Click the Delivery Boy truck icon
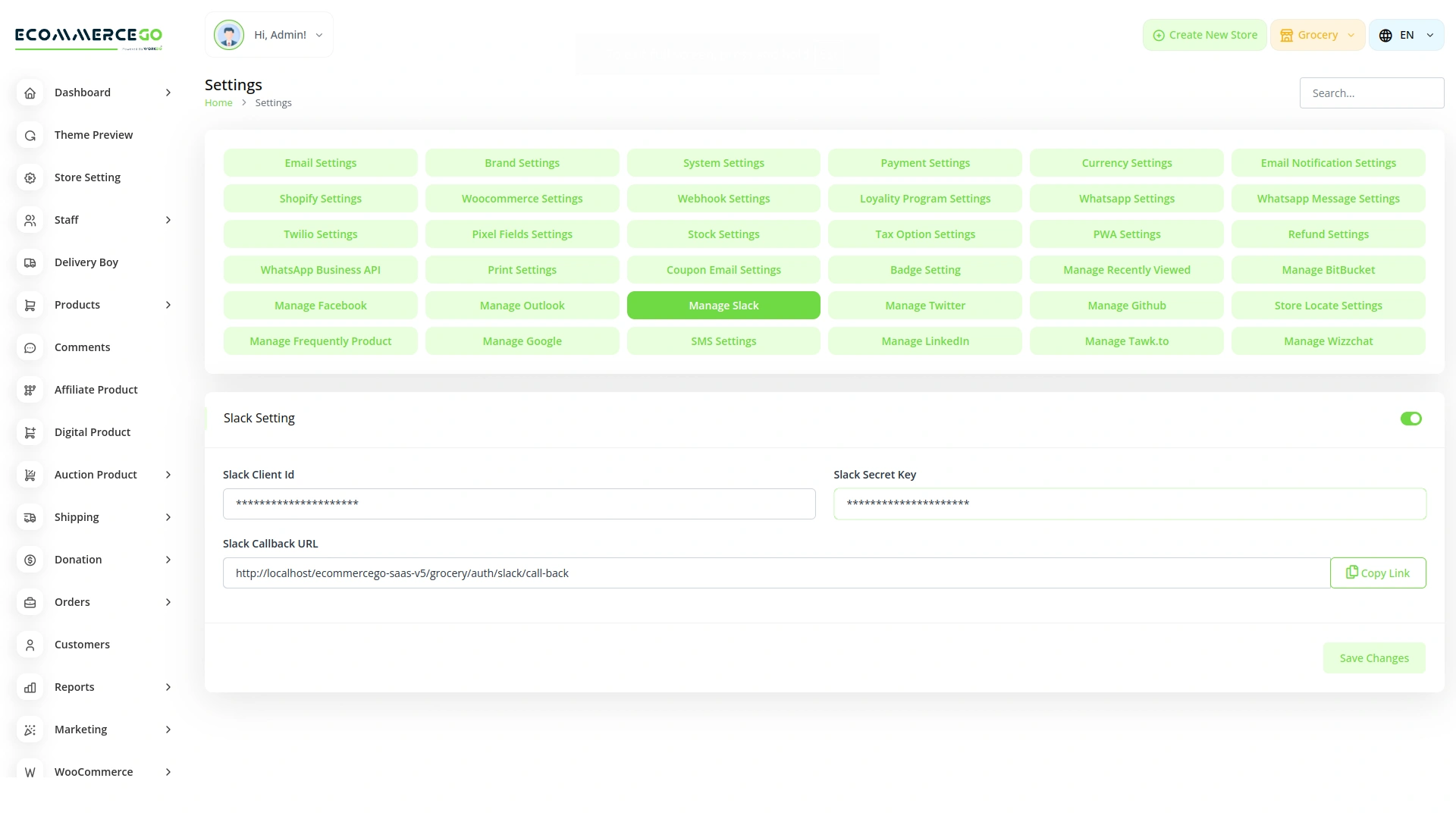This screenshot has height=819, width=1456. point(30,262)
